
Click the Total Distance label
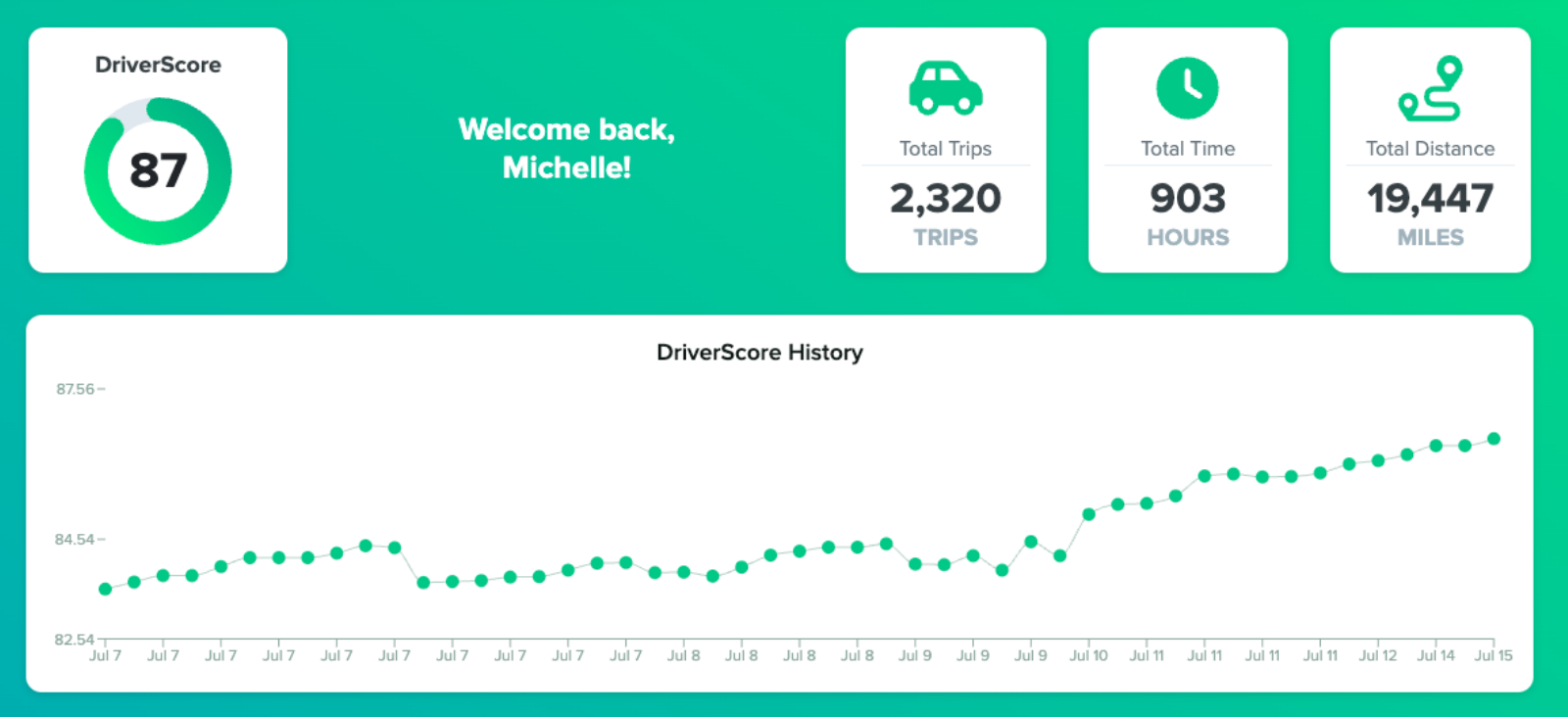pyautogui.click(x=1430, y=149)
